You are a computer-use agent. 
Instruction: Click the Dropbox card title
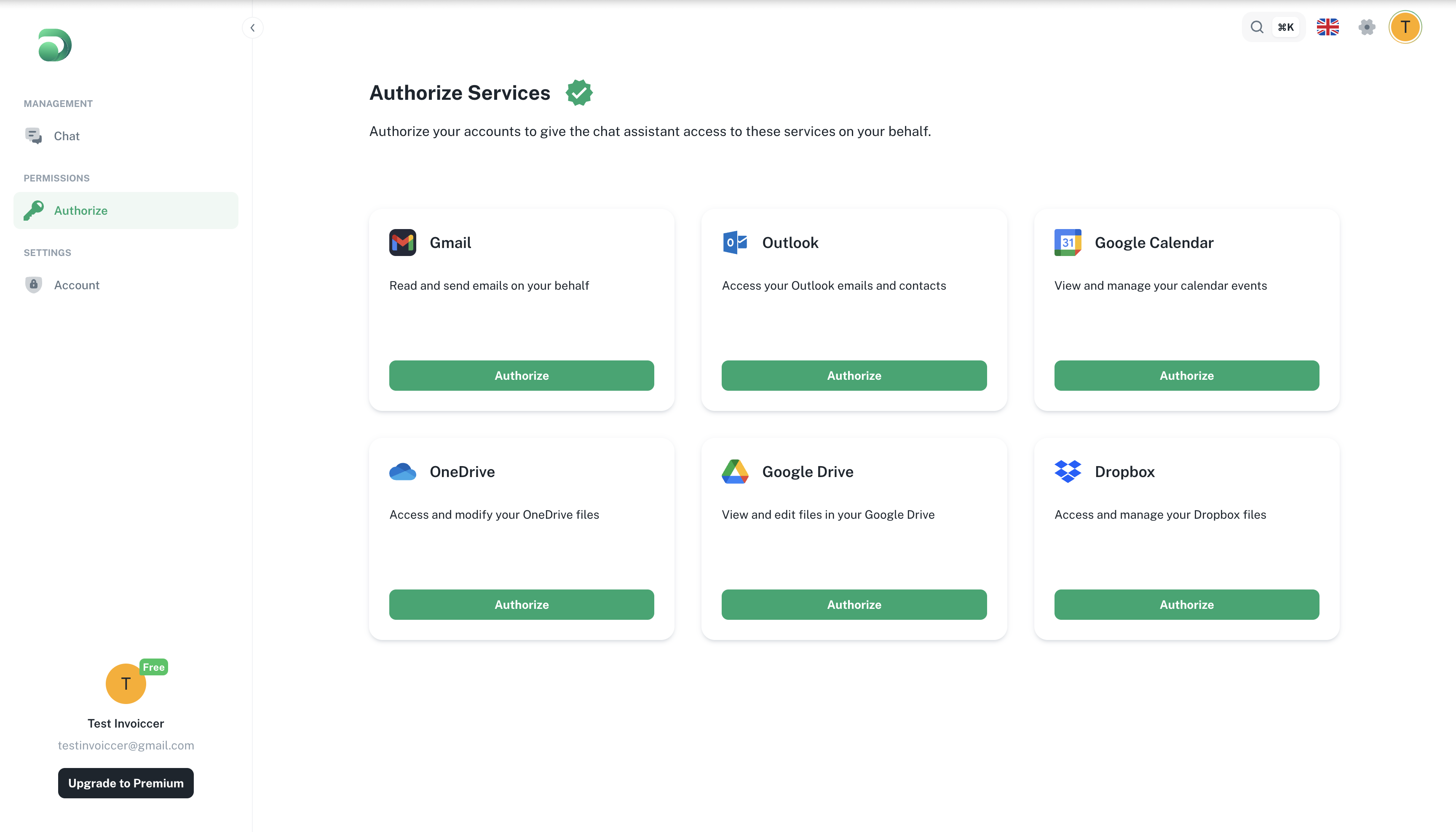pyautogui.click(x=1124, y=472)
